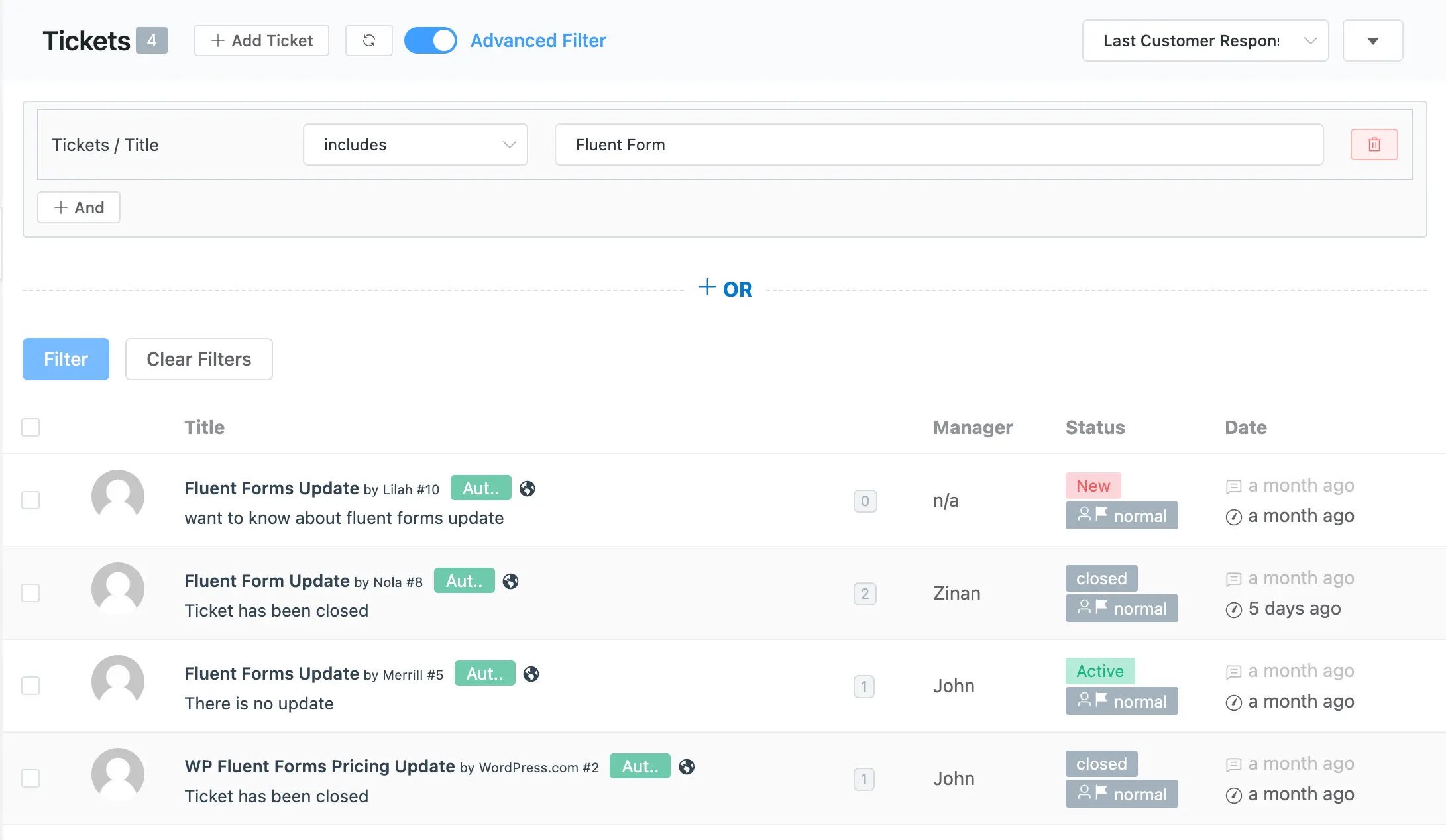Click the Tickets page heading
The width and height of the screenshot is (1446, 840).
coord(87,40)
